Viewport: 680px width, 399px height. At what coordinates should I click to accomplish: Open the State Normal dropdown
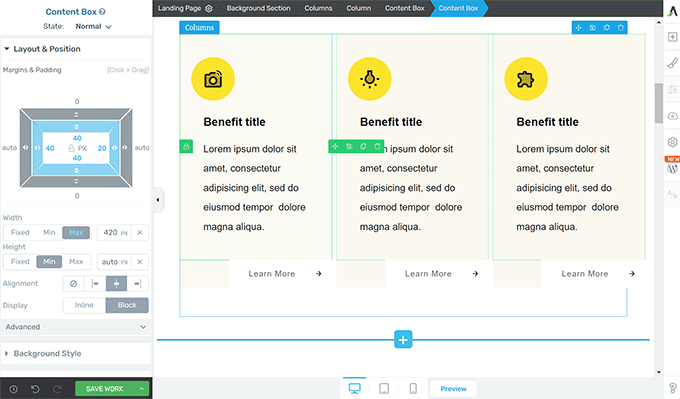pos(93,26)
